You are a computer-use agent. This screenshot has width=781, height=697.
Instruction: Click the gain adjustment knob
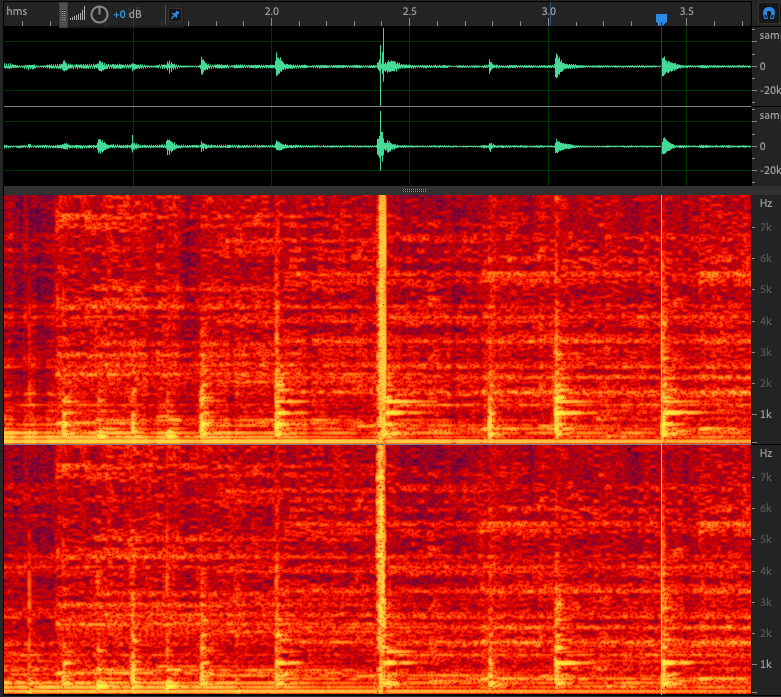[99, 14]
